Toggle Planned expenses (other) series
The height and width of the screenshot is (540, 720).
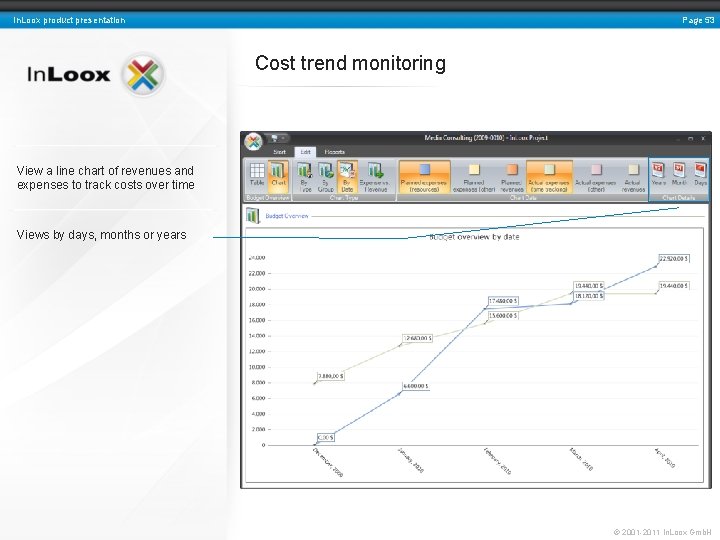pyautogui.click(x=473, y=177)
